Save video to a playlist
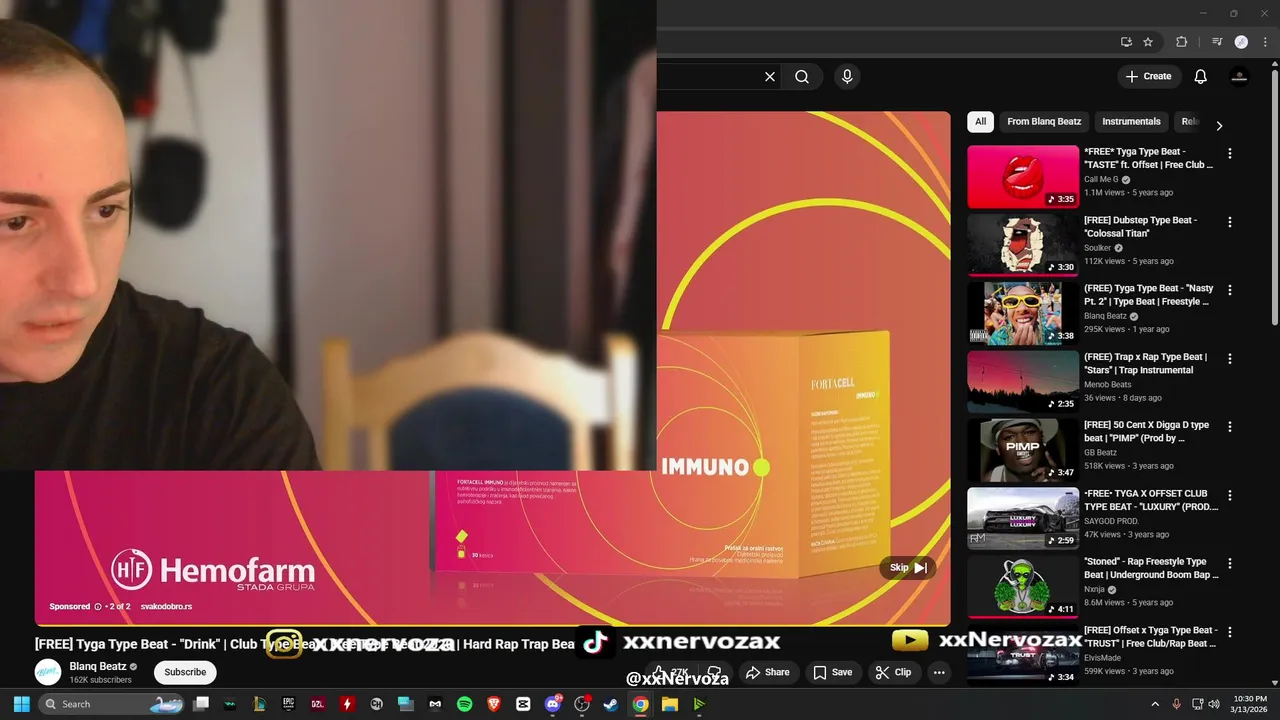The image size is (1280, 720). point(832,672)
